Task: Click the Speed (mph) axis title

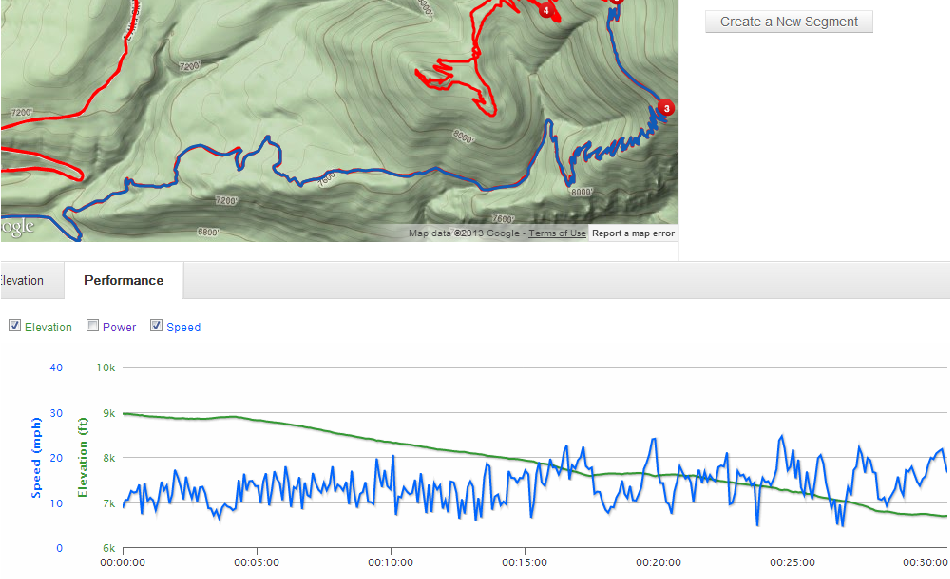Action: 37,458
